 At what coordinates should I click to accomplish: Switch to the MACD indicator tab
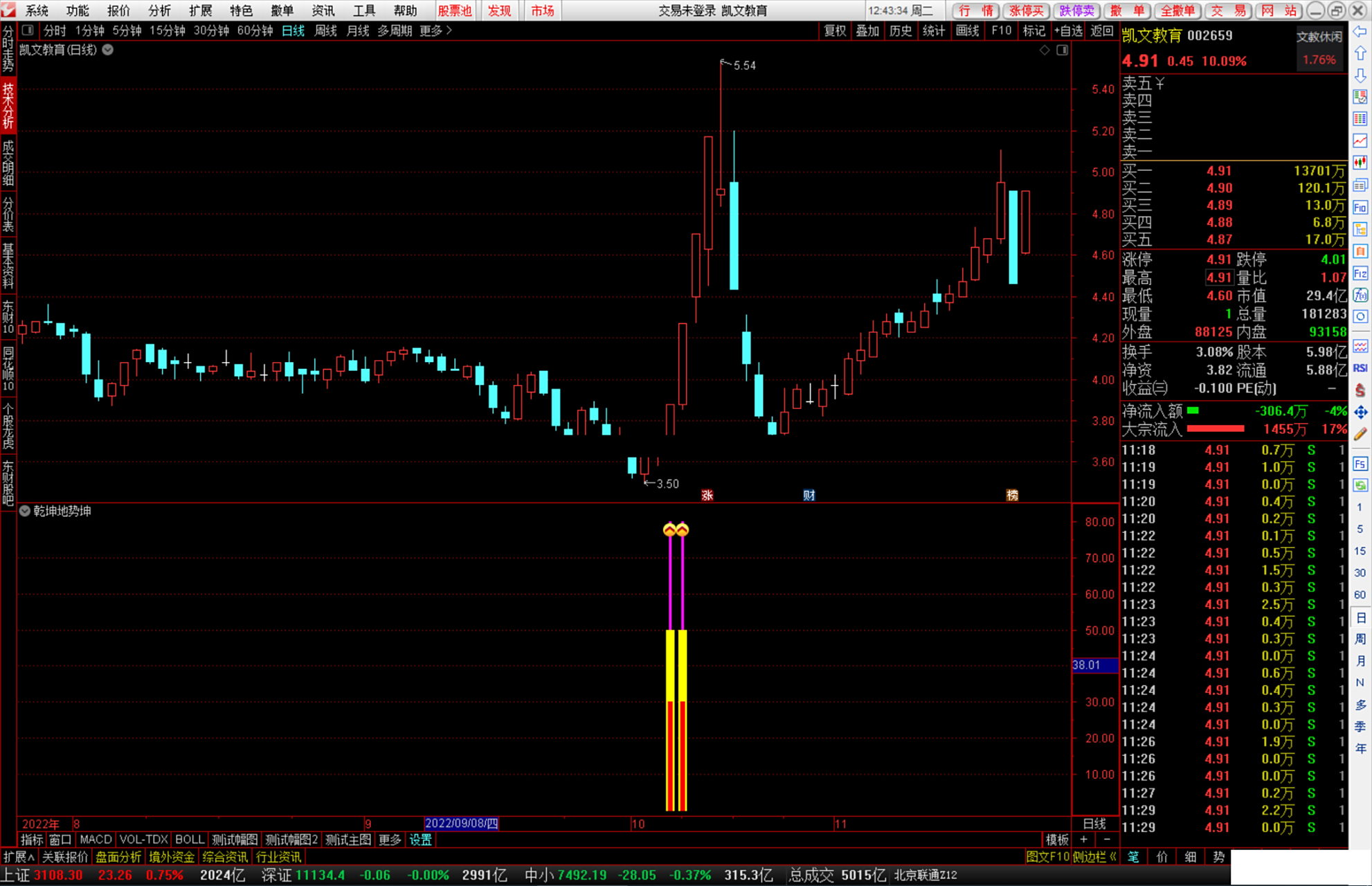click(x=96, y=840)
